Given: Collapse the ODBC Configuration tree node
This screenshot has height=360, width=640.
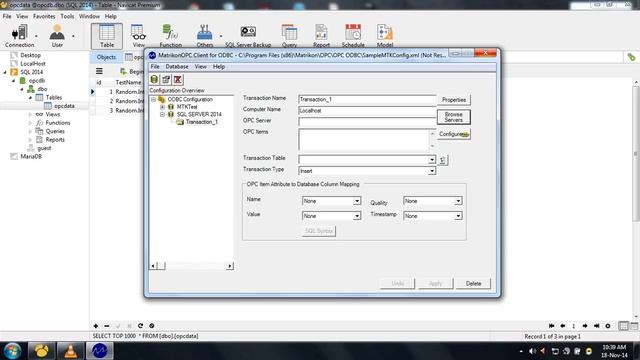Looking at the screenshot, I should pos(153,99).
